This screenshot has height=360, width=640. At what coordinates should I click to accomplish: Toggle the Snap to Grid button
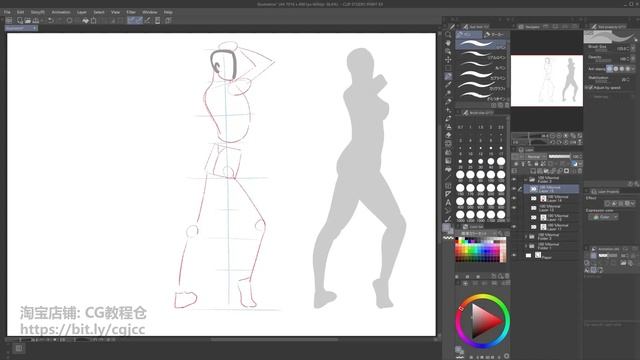147,20
